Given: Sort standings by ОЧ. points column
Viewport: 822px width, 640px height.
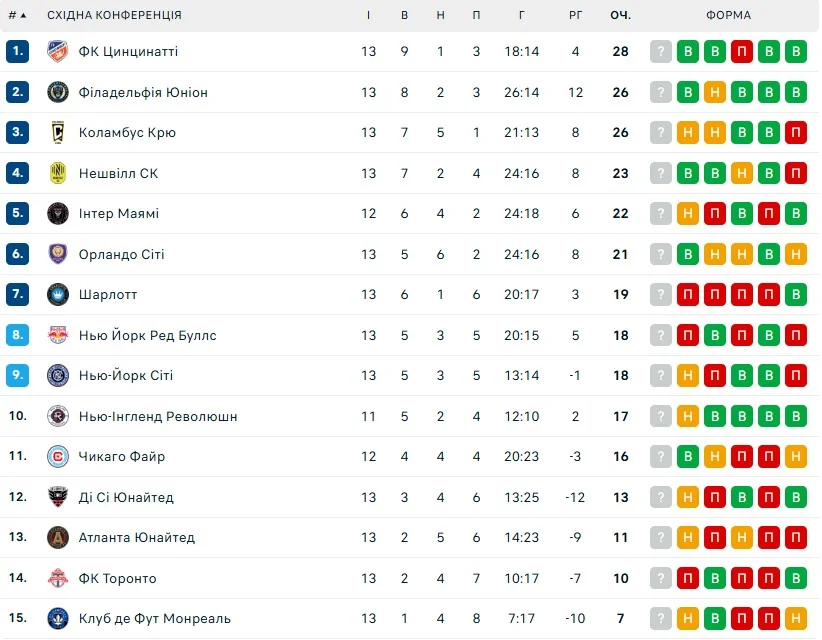Looking at the screenshot, I should click(x=620, y=15).
